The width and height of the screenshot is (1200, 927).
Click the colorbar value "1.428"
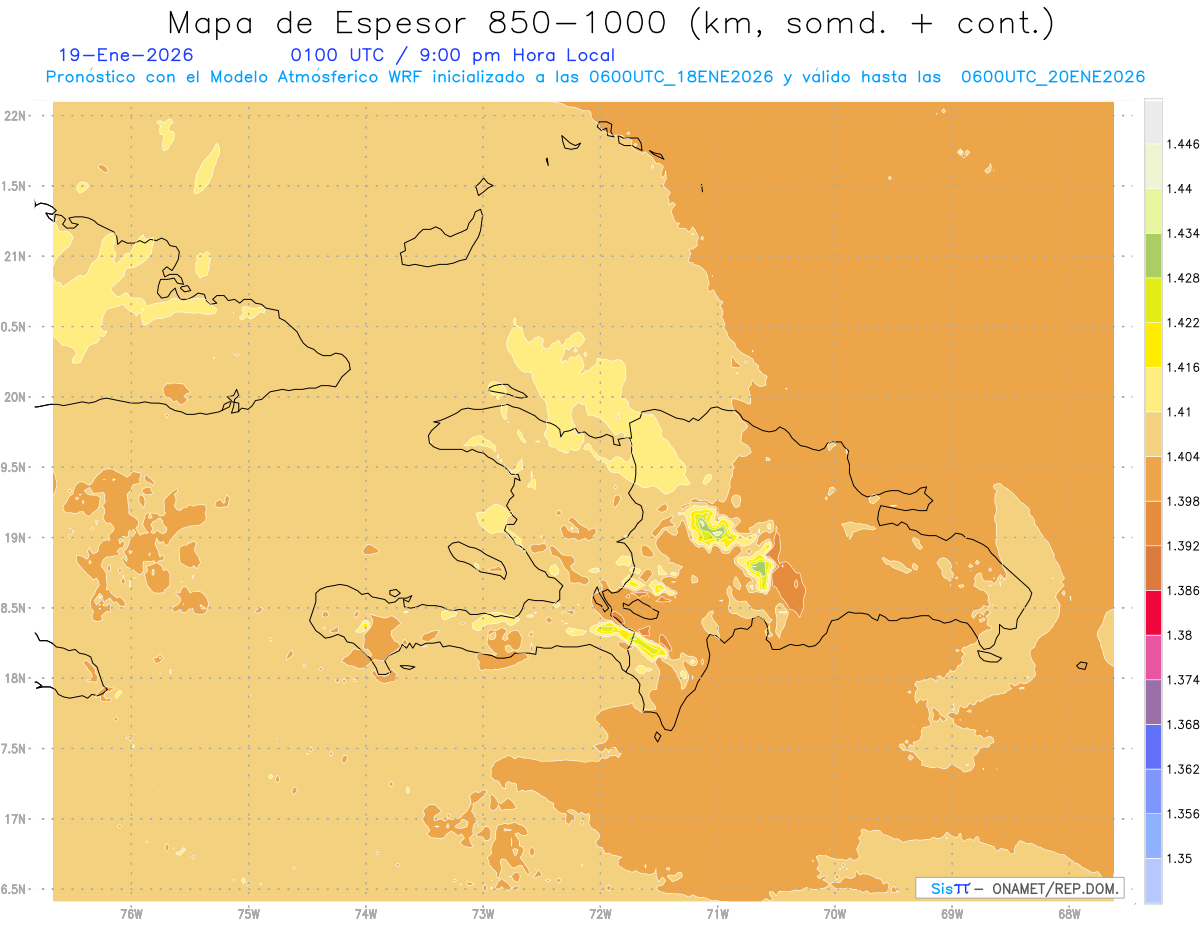(x=1182, y=278)
